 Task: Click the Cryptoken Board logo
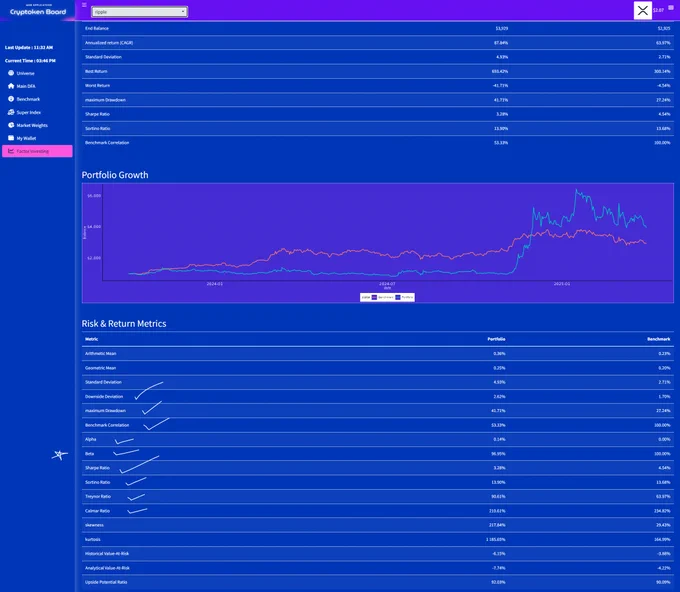pyautogui.click(x=38, y=10)
